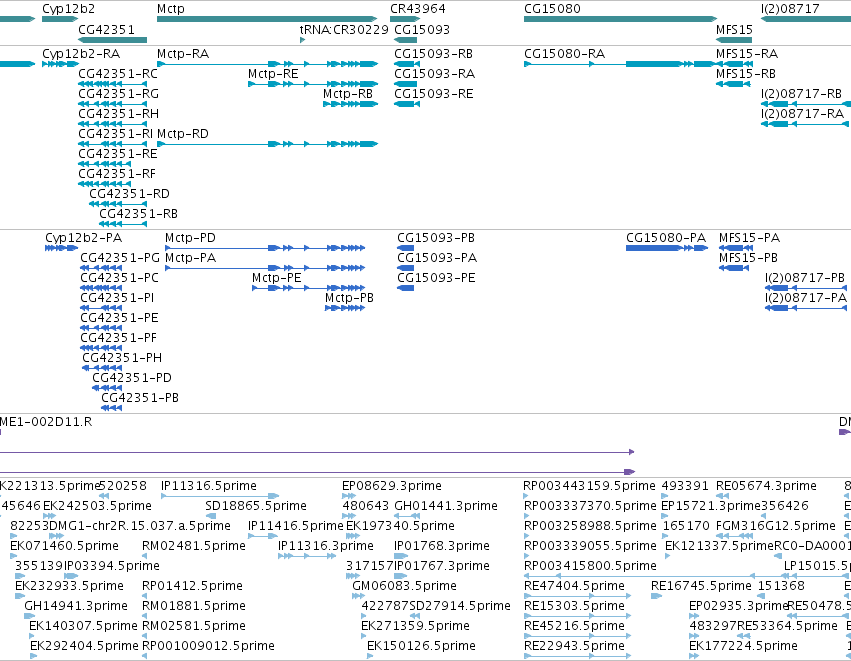Click the RP001009012.5prime EST label
851x661 pixels.
point(208,646)
